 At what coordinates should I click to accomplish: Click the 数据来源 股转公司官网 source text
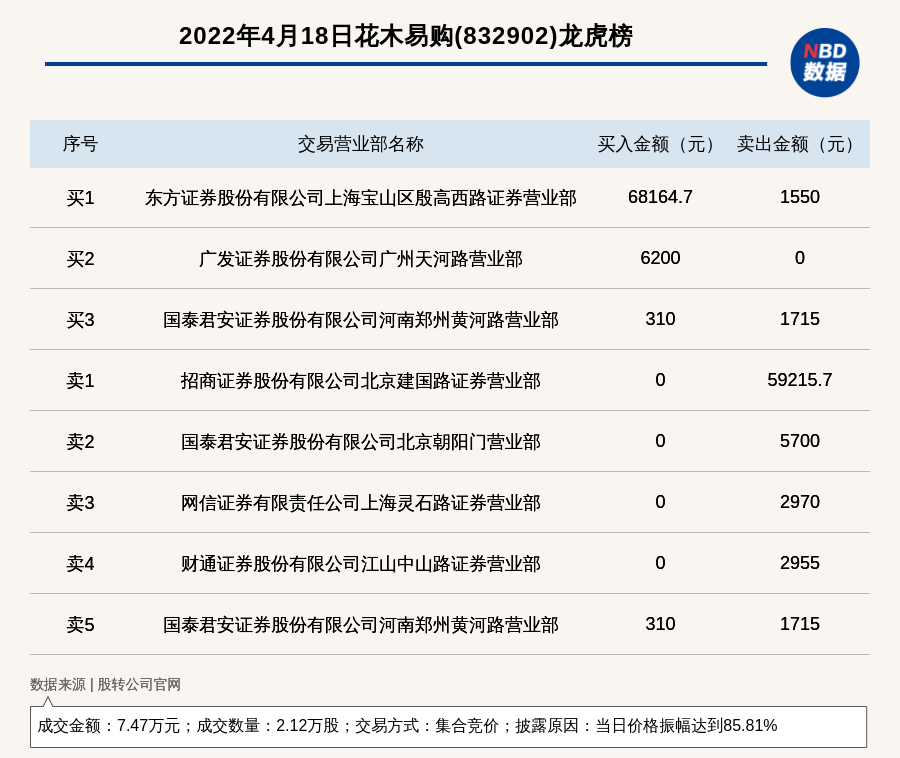click(x=105, y=685)
